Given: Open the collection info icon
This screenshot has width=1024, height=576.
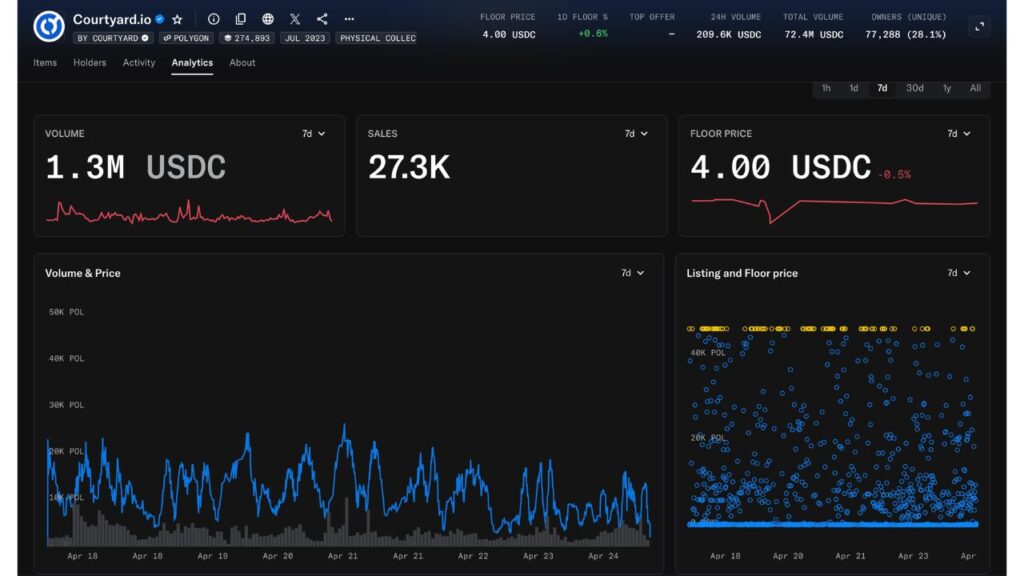Looking at the screenshot, I should (212, 18).
